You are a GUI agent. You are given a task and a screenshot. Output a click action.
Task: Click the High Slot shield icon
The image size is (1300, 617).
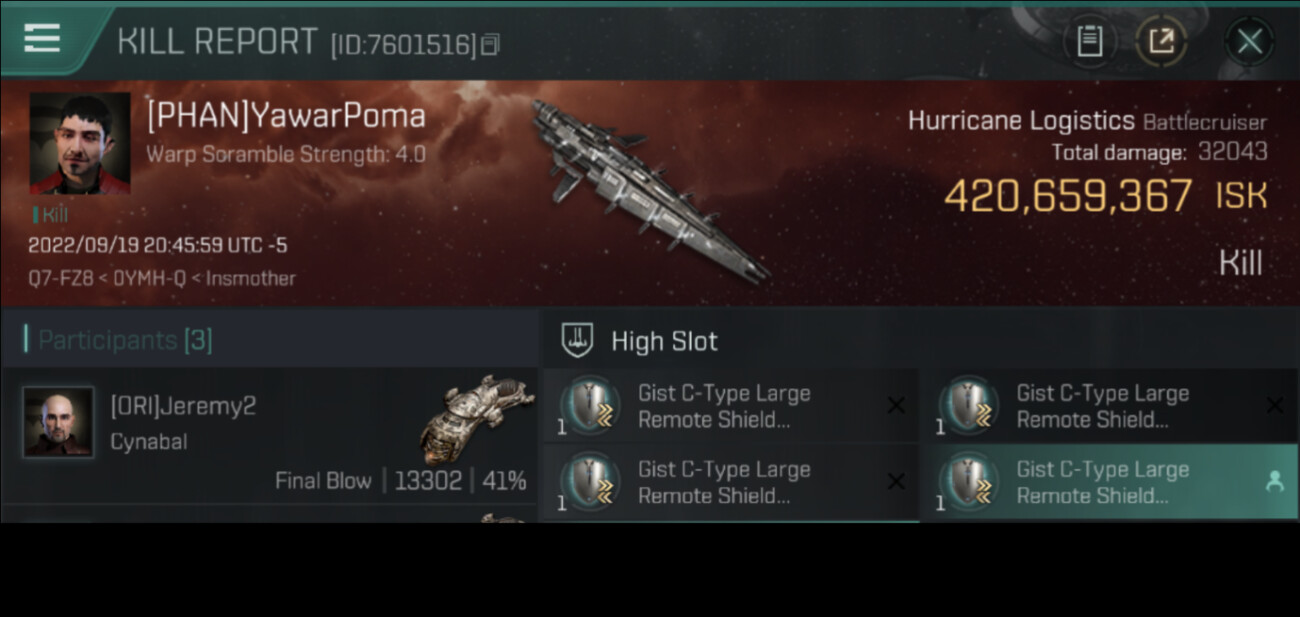577,340
